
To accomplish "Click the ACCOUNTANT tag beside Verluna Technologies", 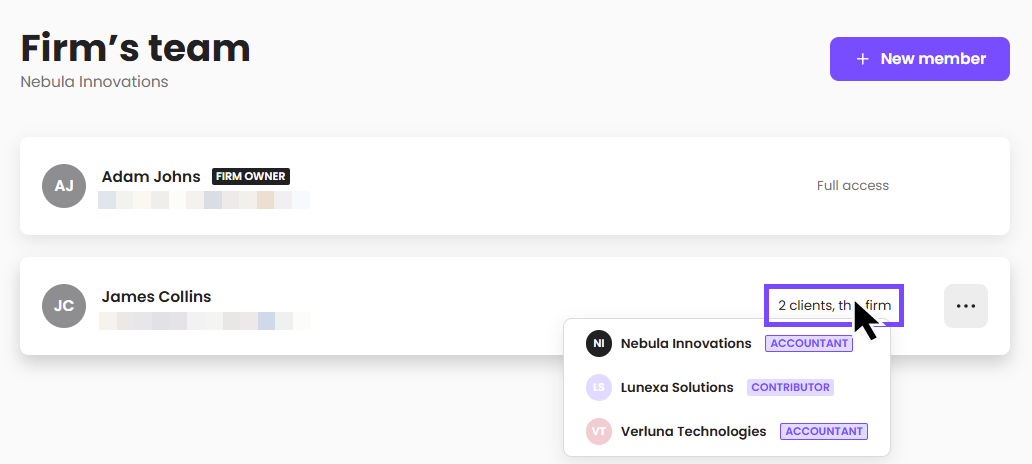I will tap(824, 432).
